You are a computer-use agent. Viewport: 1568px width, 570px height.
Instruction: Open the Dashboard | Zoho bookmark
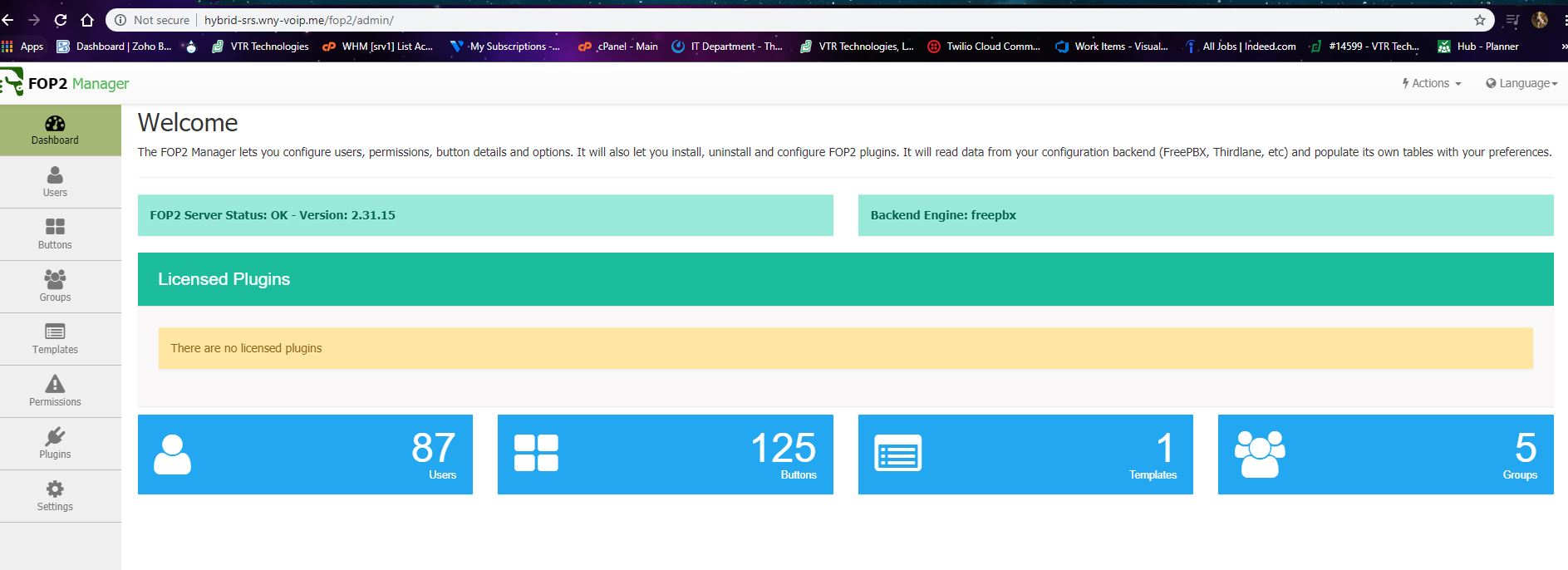pos(114,47)
